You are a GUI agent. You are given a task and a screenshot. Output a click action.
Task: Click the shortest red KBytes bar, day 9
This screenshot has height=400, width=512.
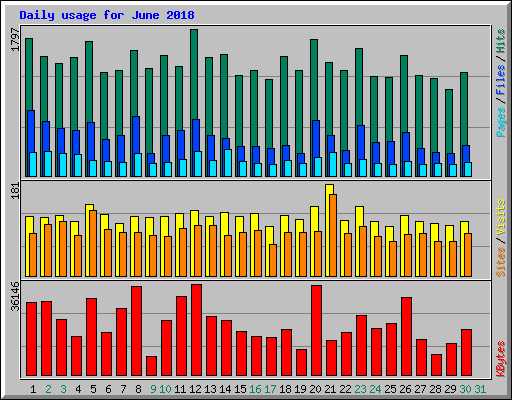[x=151, y=366]
